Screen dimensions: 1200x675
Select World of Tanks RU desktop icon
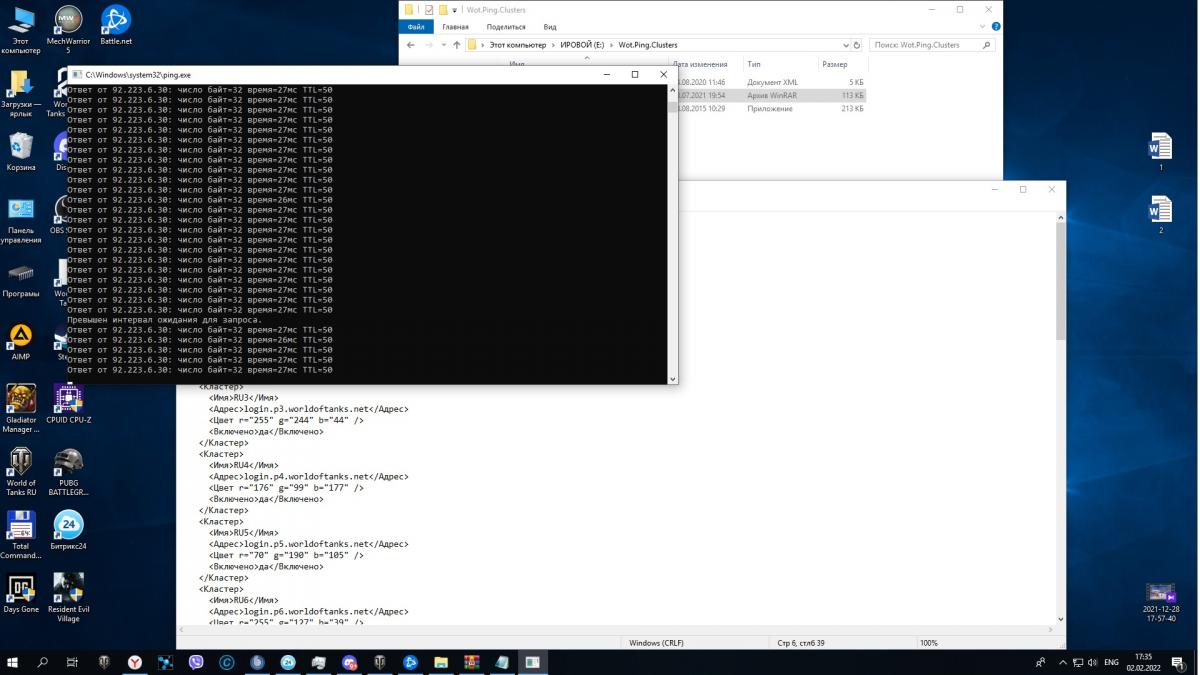coord(21,472)
